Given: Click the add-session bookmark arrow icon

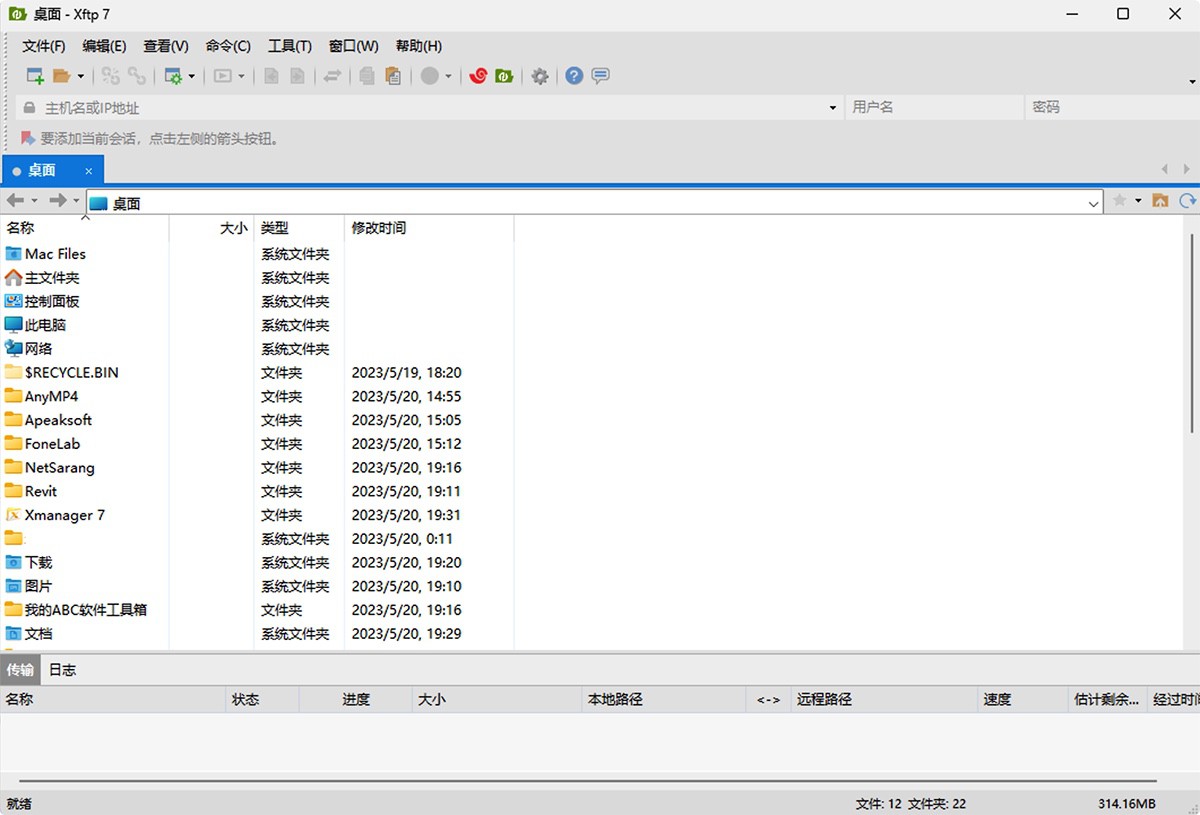Looking at the screenshot, I should (28, 138).
